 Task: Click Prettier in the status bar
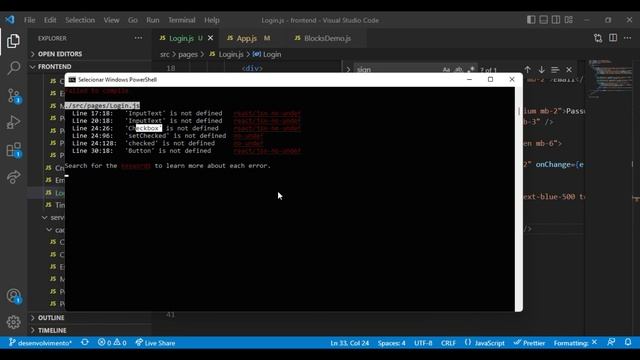click(x=529, y=343)
